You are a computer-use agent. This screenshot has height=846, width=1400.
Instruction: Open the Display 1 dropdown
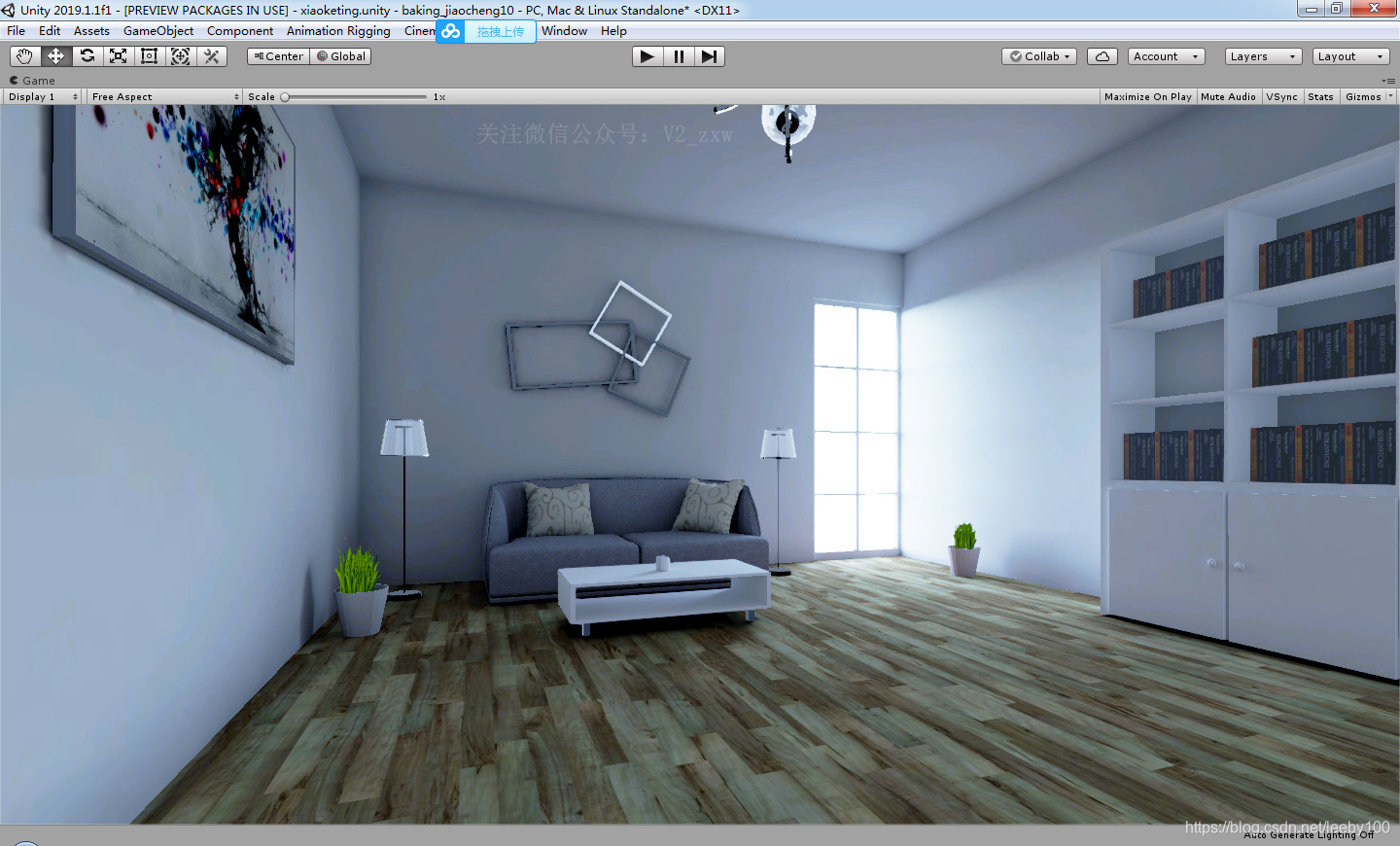tap(42, 96)
